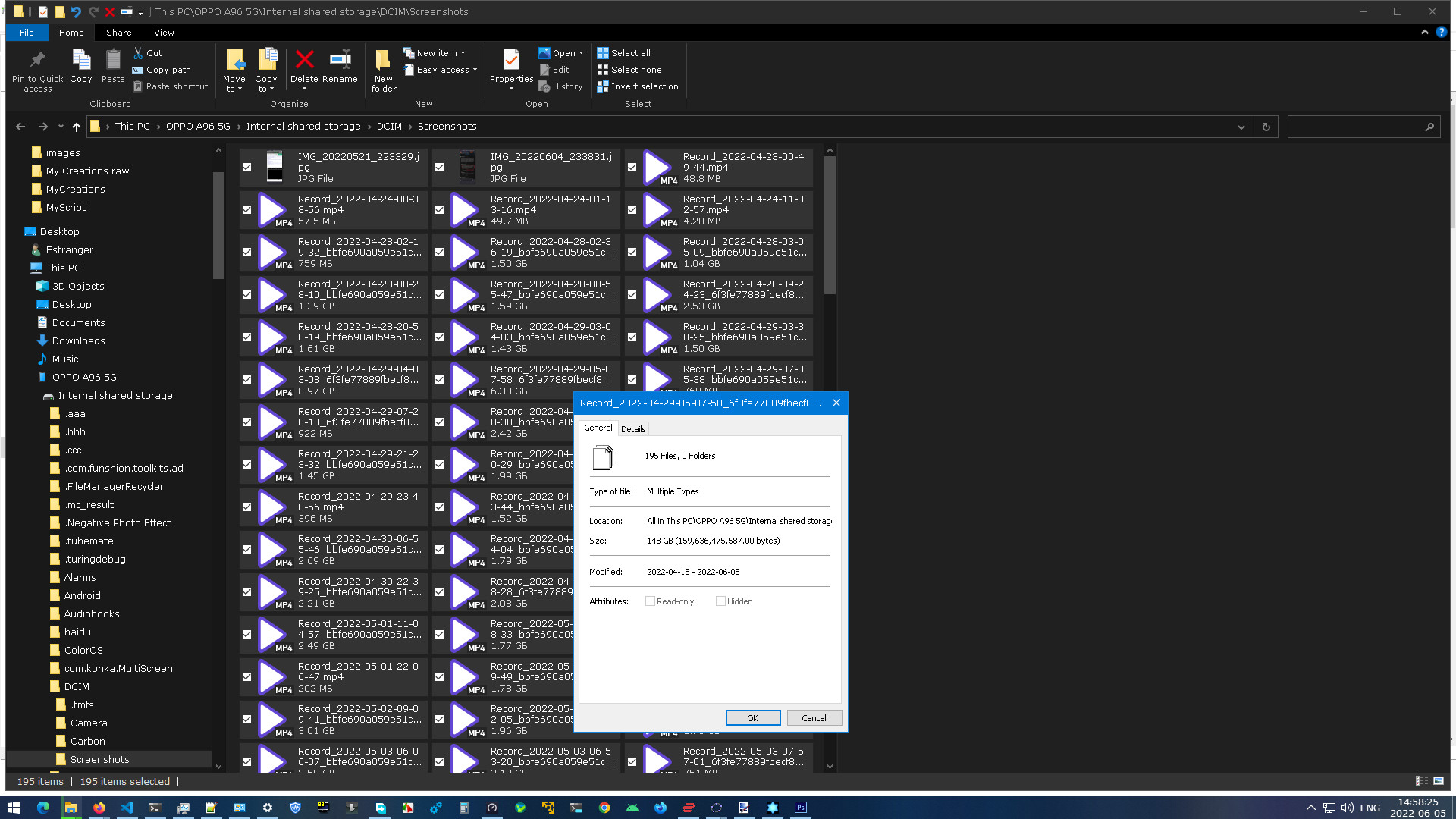Open address bar history dropdown
The height and width of the screenshot is (819, 1456).
[x=1241, y=127]
